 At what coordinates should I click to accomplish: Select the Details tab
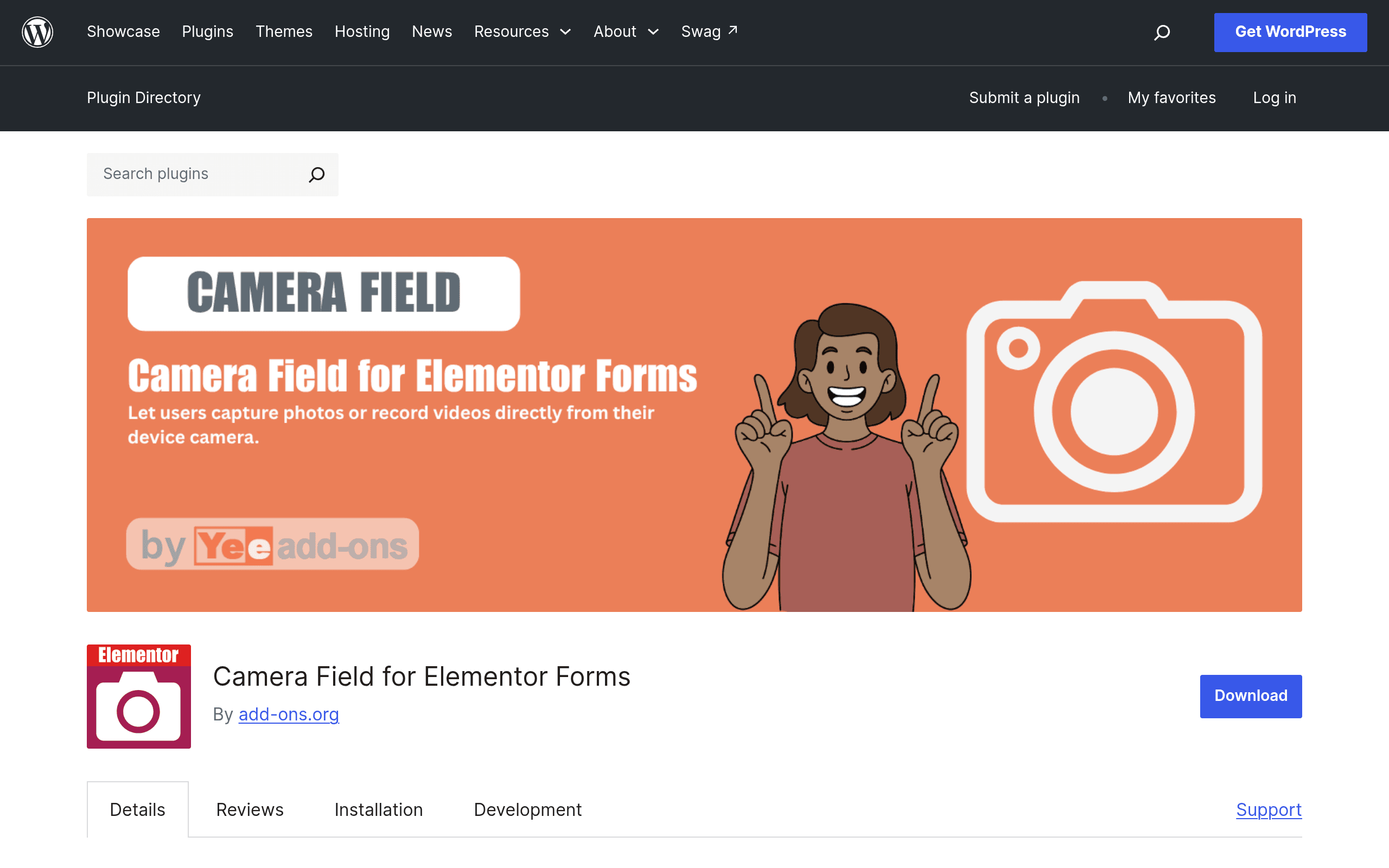(x=138, y=809)
